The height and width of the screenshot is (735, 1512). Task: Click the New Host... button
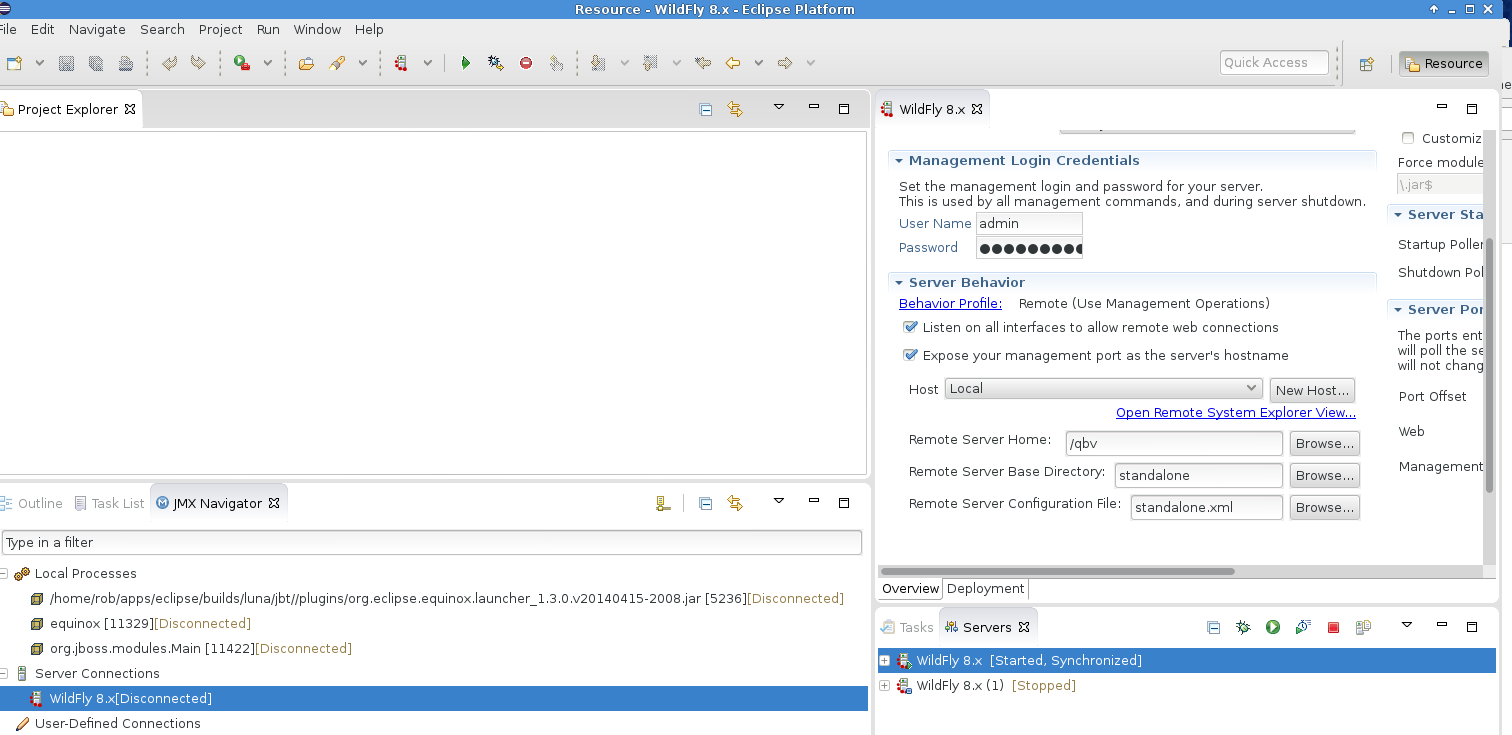tap(1312, 390)
